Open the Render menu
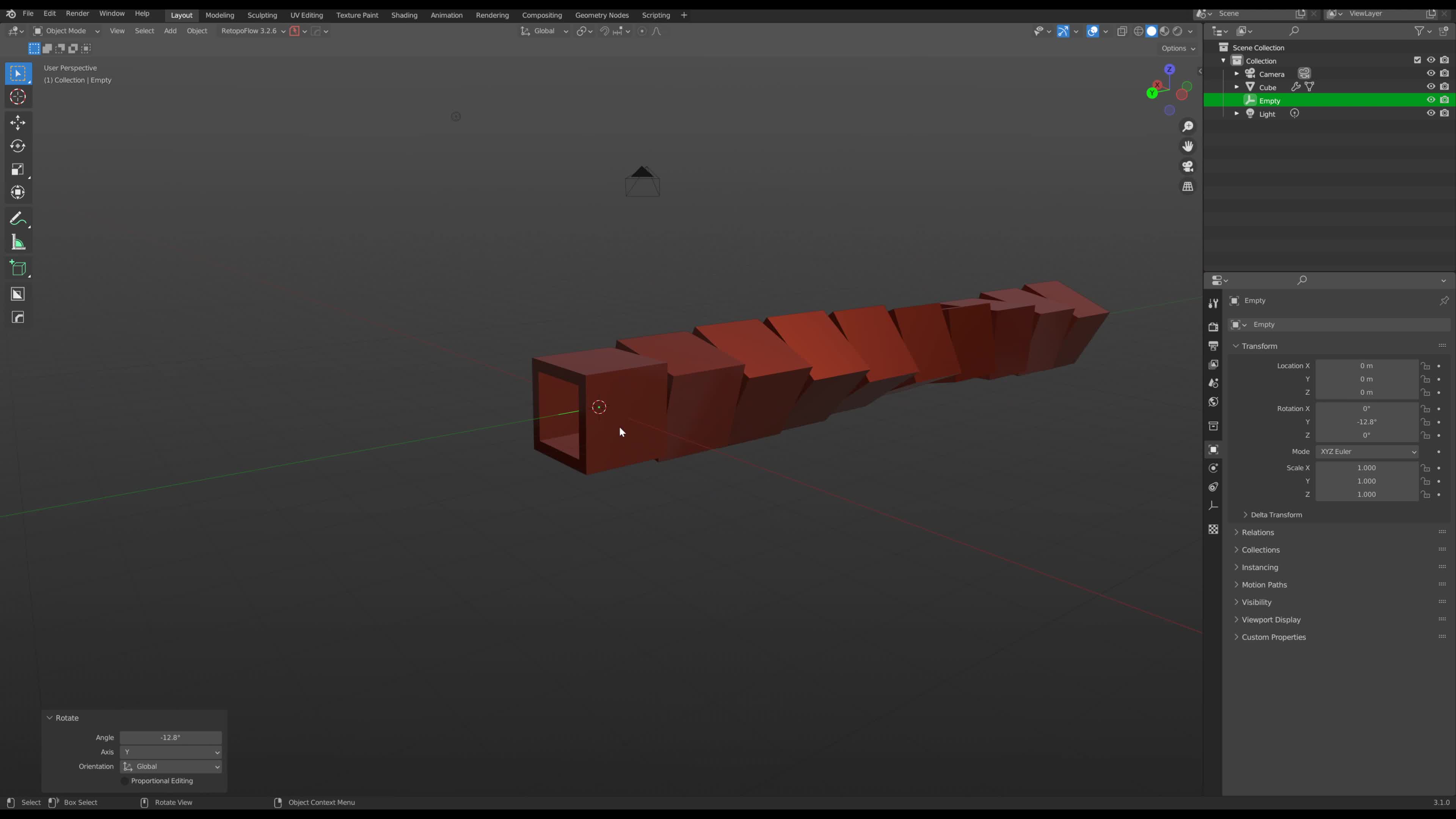This screenshot has width=1456, height=819. [77, 13]
